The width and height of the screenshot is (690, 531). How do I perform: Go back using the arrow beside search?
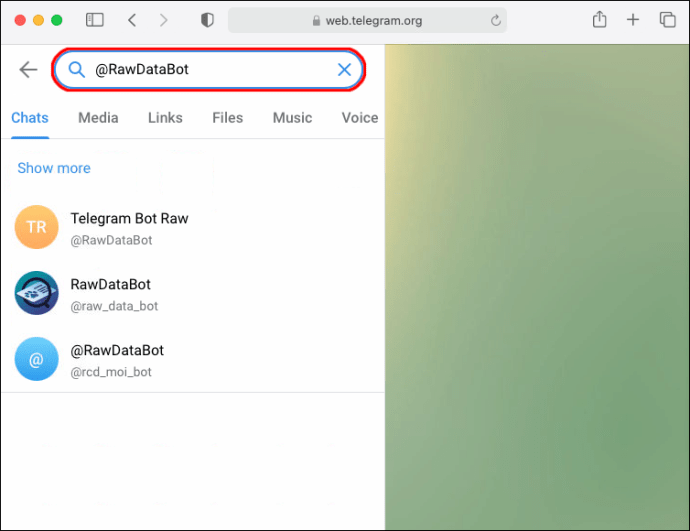coord(29,70)
